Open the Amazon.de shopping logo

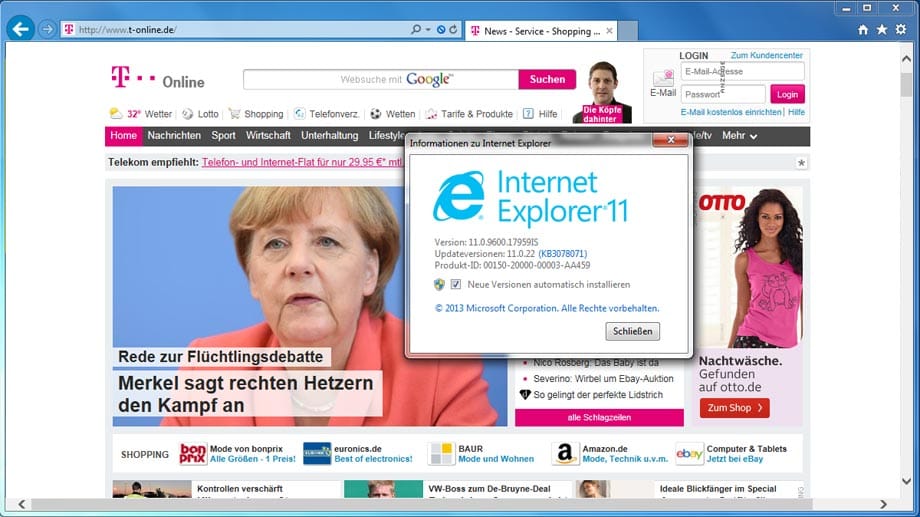(x=565, y=454)
